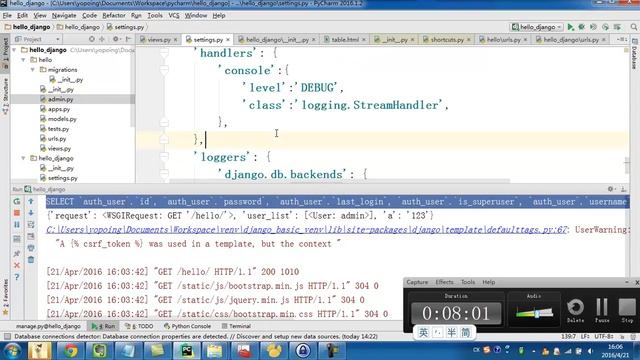Open the Structure side tab
This screenshot has width=640, height=360.
coord(5,96)
